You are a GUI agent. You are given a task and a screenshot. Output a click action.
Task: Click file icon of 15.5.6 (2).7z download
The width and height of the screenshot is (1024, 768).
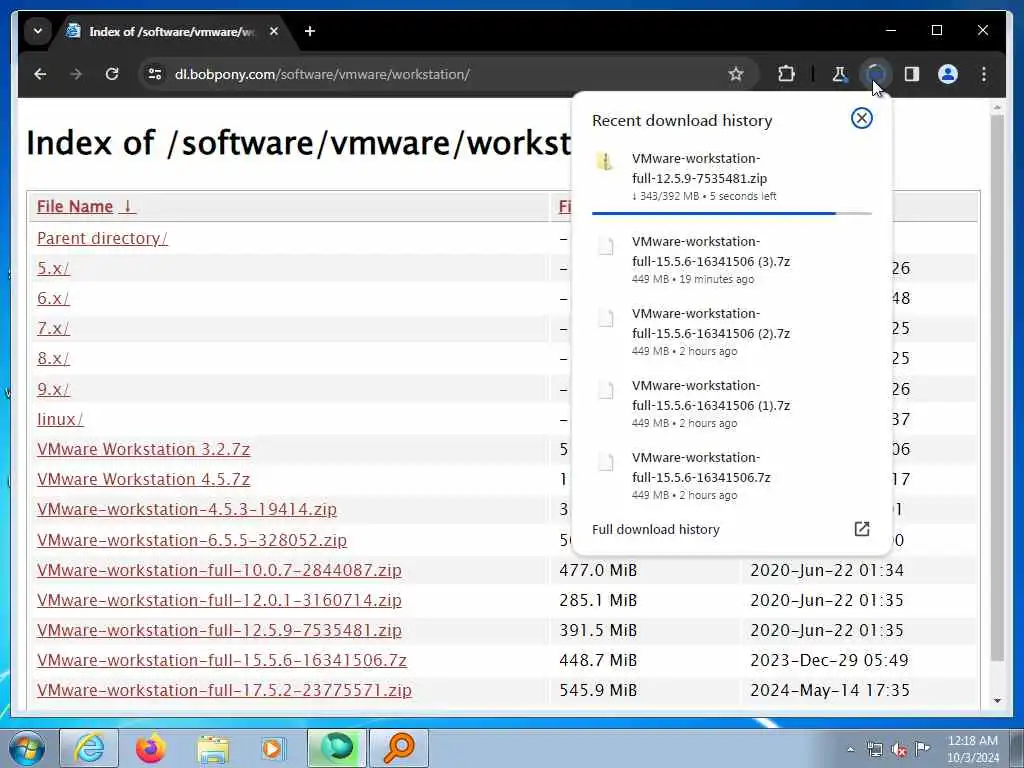tap(606, 318)
